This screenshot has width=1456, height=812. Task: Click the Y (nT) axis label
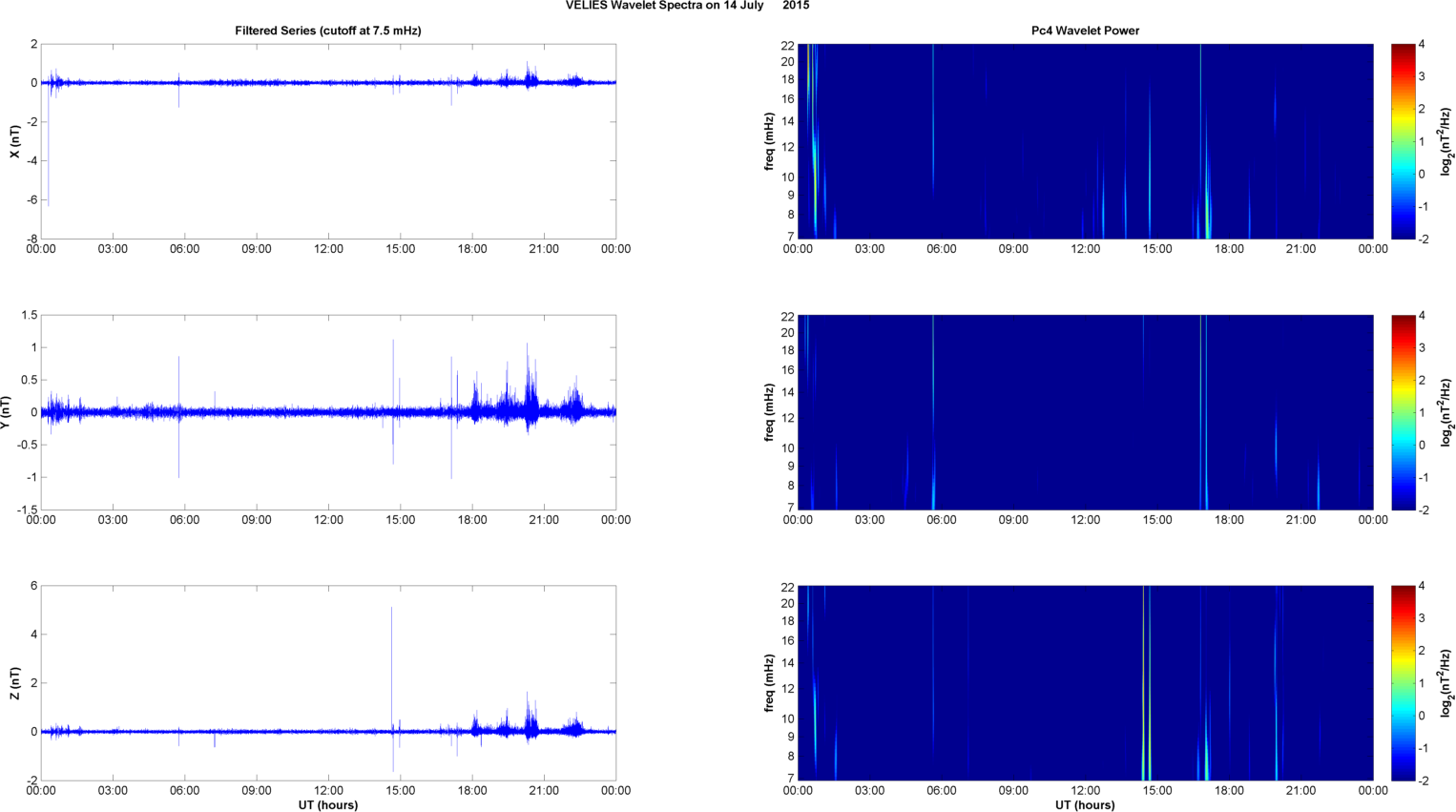pyautogui.click(x=6, y=412)
